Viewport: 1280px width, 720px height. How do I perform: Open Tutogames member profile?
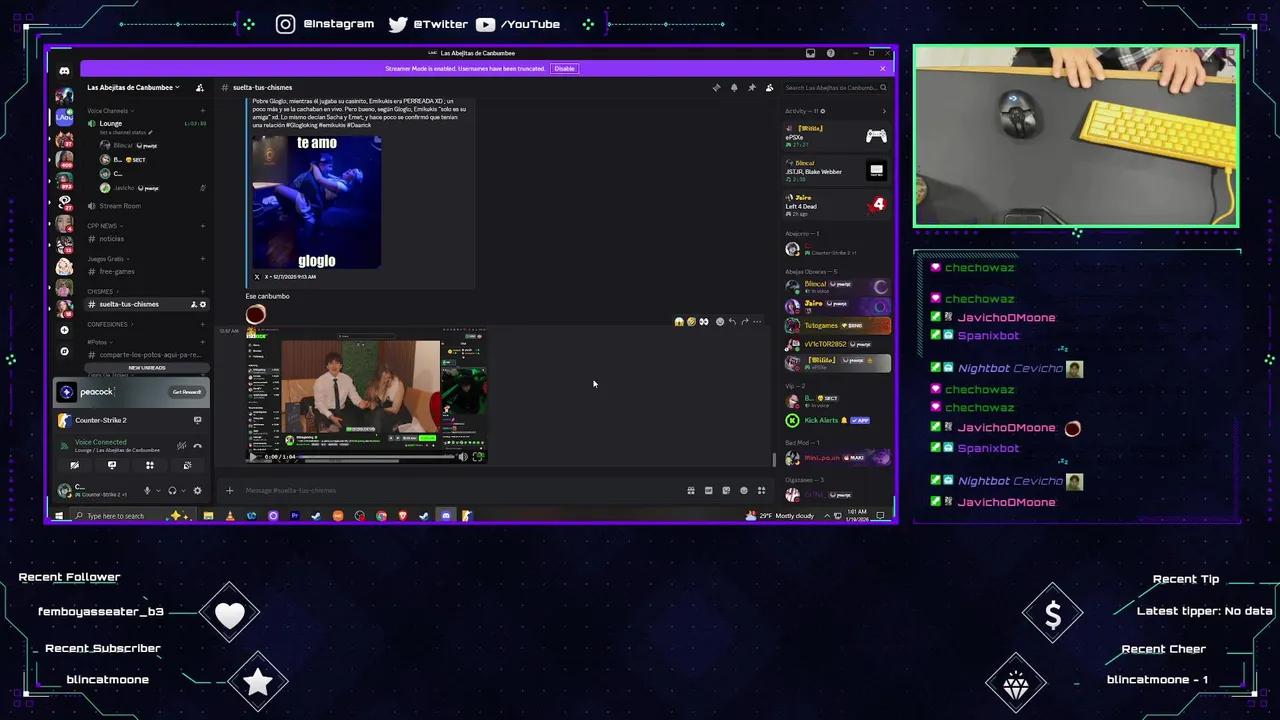pos(838,325)
